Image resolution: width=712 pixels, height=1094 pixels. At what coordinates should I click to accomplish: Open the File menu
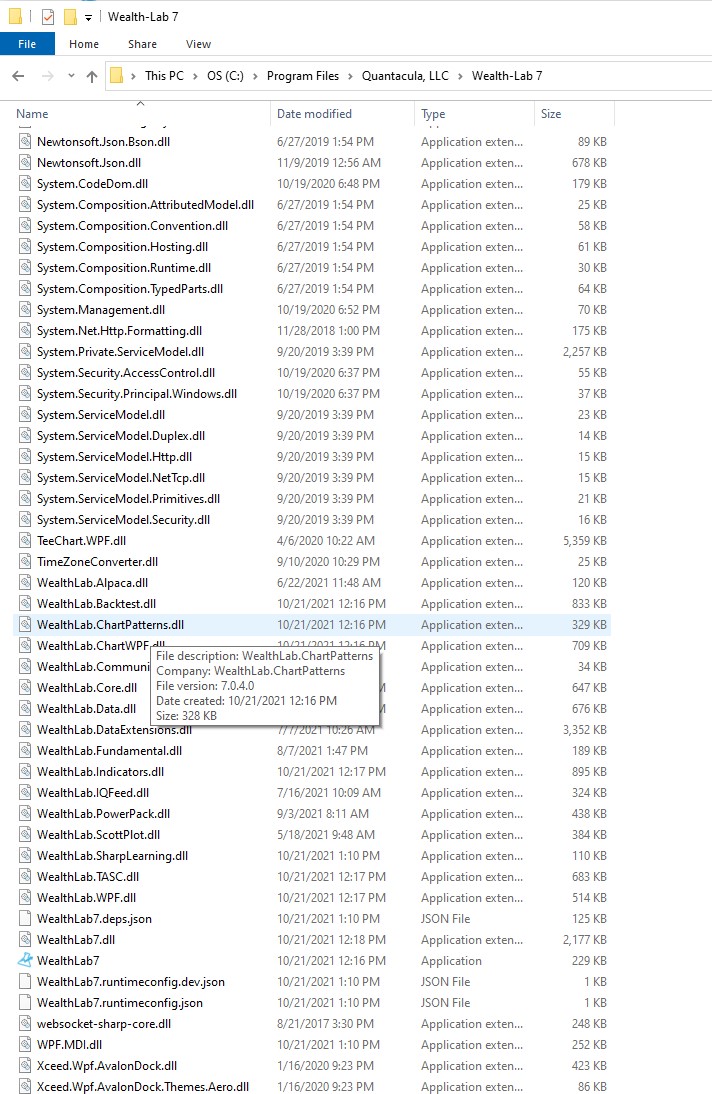(27, 44)
